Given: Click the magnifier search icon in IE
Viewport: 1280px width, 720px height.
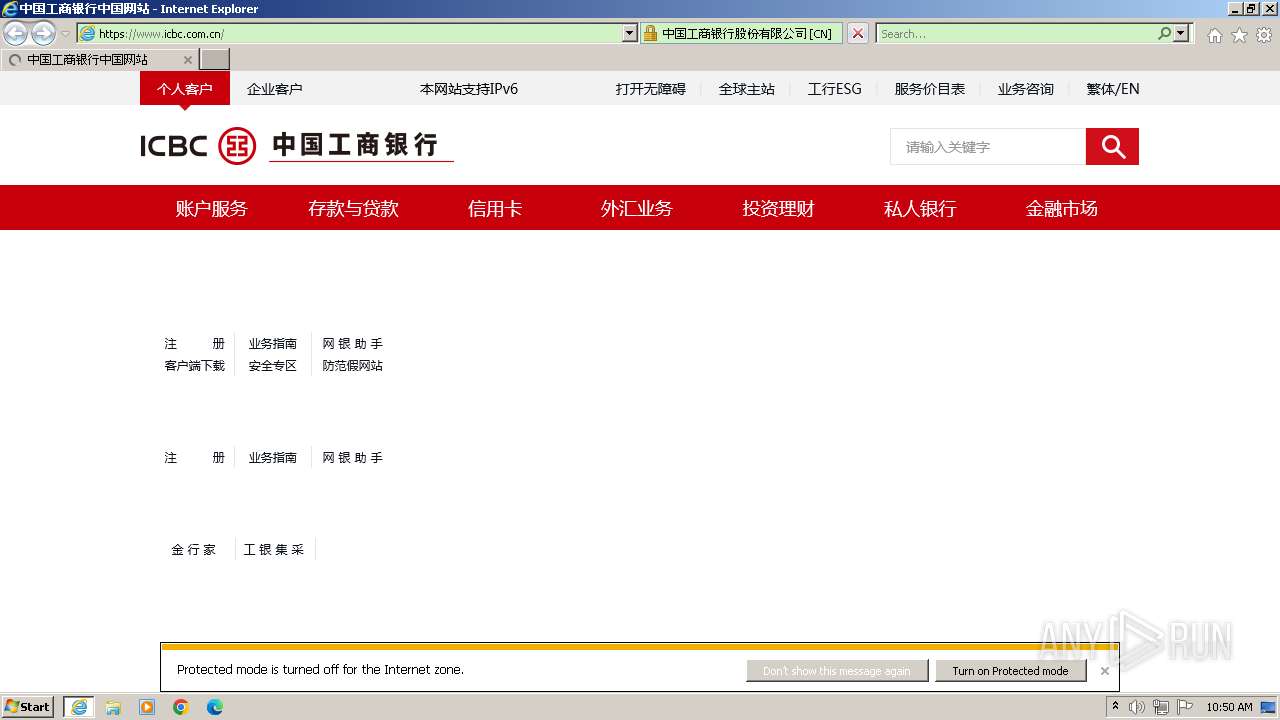Looking at the screenshot, I should (x=1165, y=33).
